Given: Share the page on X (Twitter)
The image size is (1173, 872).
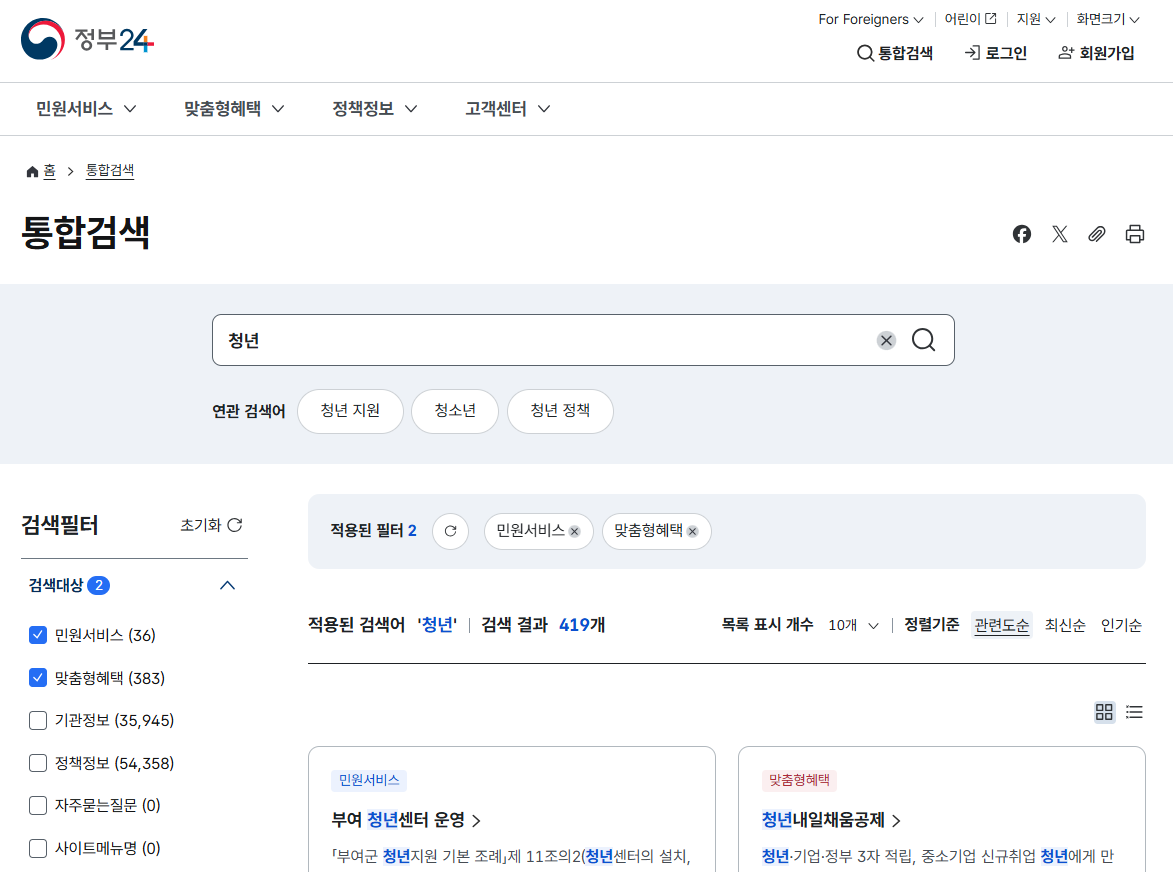Looking at the screenshot, I should point(1059,233).
